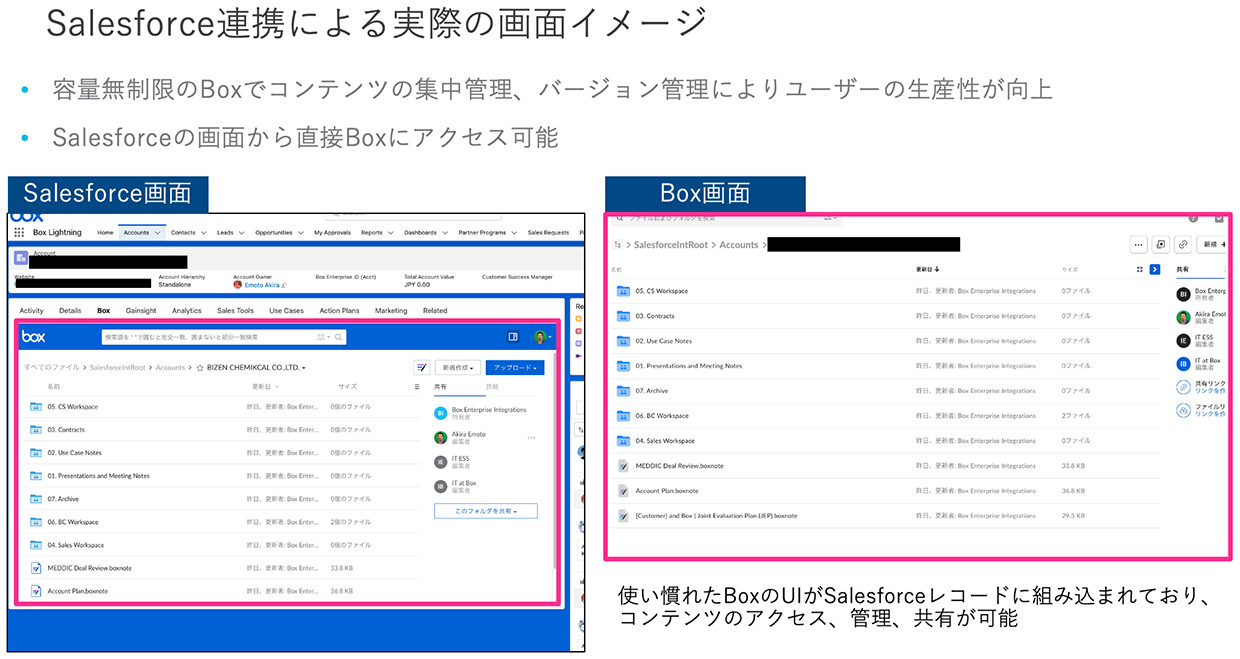The height and width of the screenshot is (659, 1240).
Task: Click the 07. Archive folder icon in Box screen
Action: coord(623,391)
